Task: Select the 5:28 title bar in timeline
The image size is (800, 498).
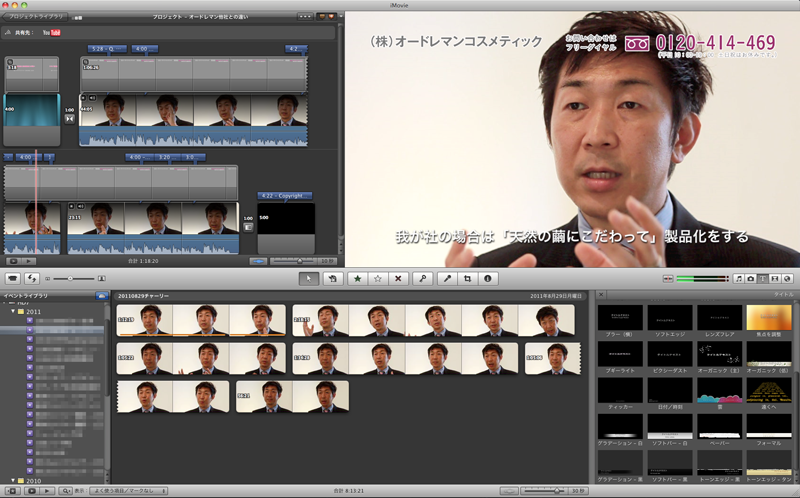Action: [x=107, y=49]
